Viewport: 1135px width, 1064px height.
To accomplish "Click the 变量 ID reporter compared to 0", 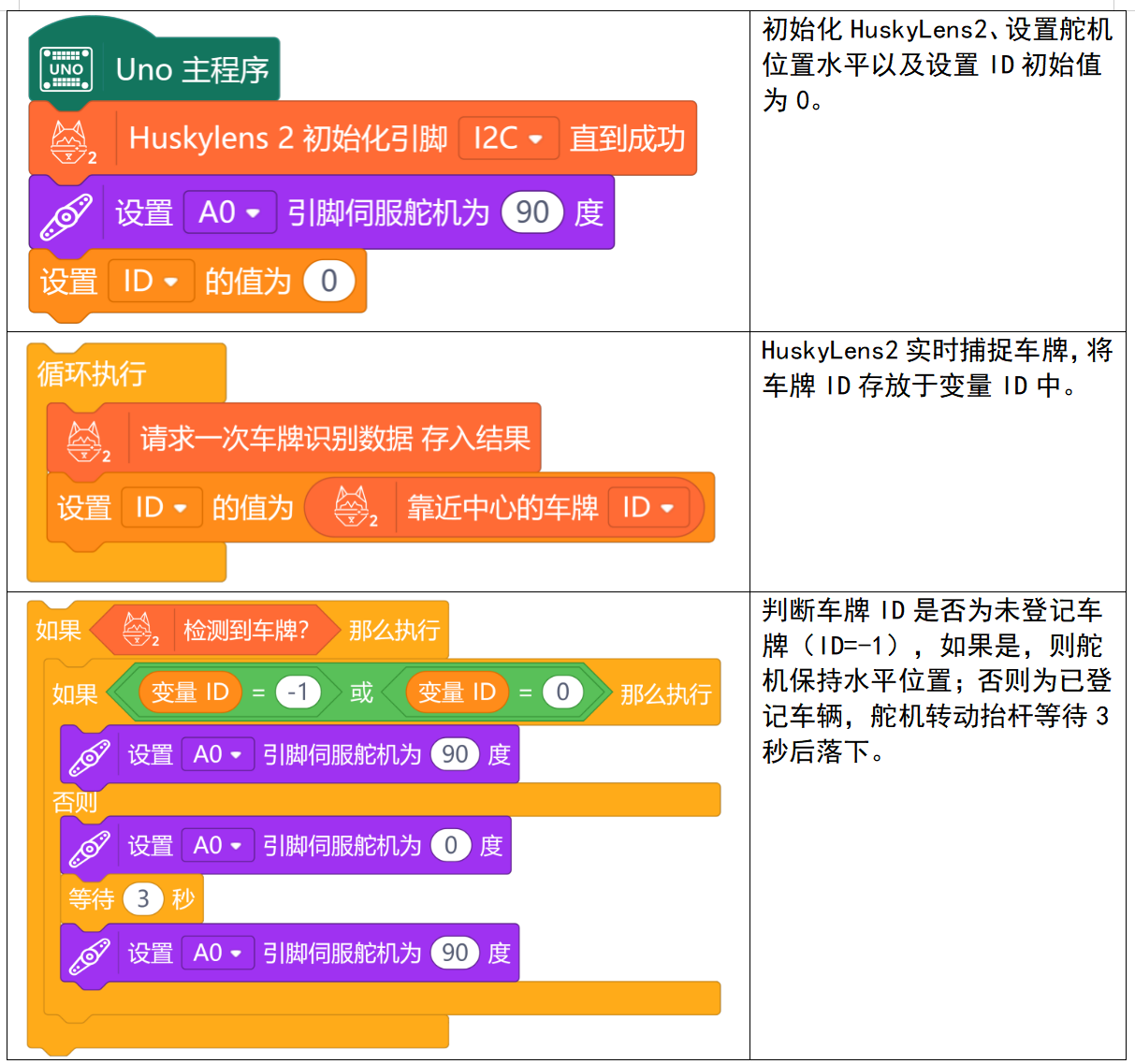I will point(457,692).
